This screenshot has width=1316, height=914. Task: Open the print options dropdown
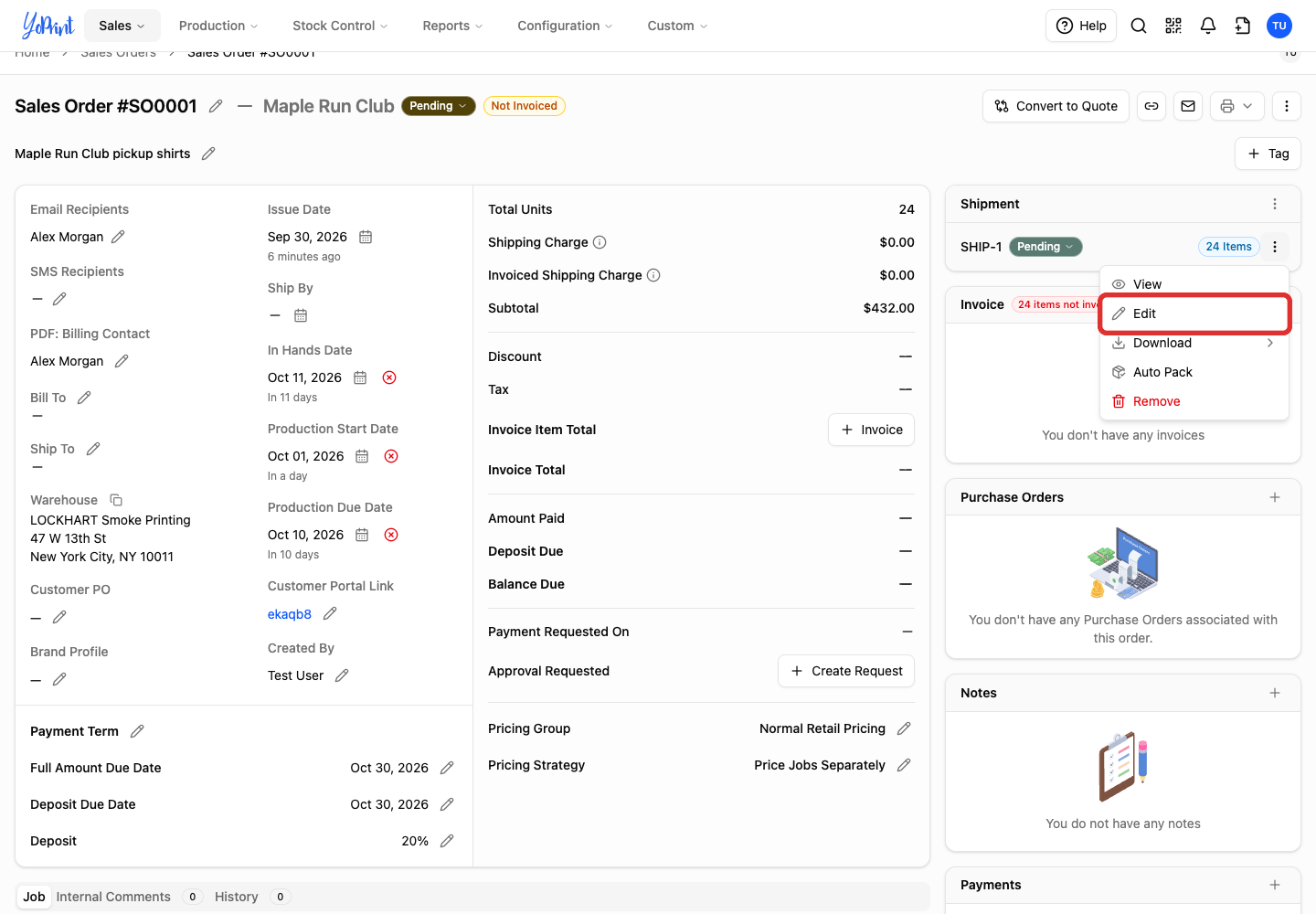(1237, 106)
